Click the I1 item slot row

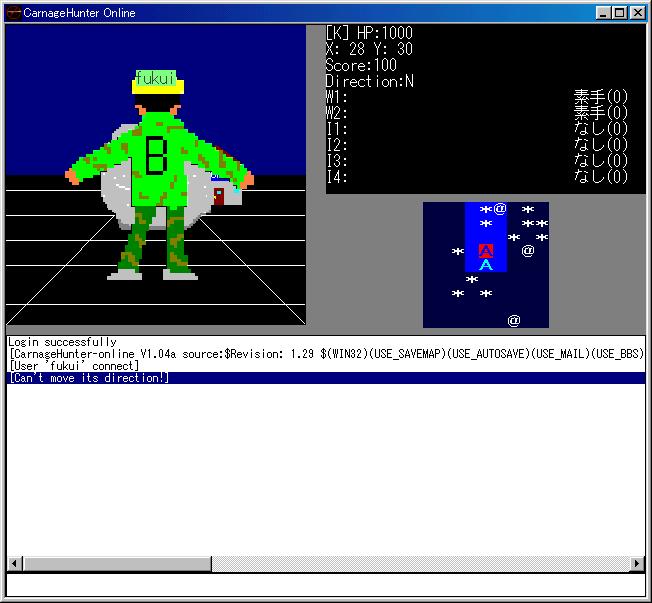477,129
